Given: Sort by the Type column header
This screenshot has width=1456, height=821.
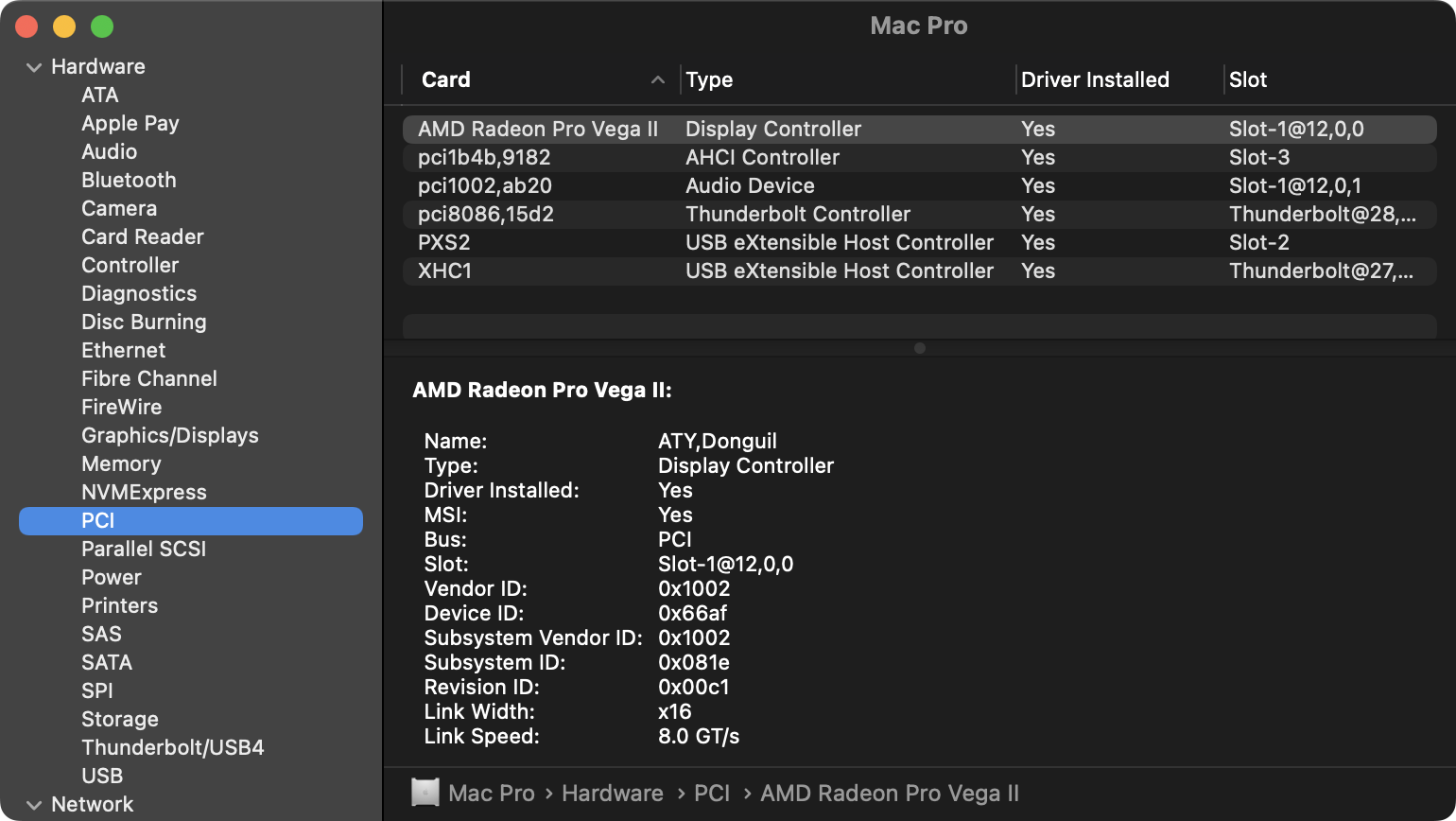Looking at the screenshot, I should pyautogui.click(x=709, y=80).
